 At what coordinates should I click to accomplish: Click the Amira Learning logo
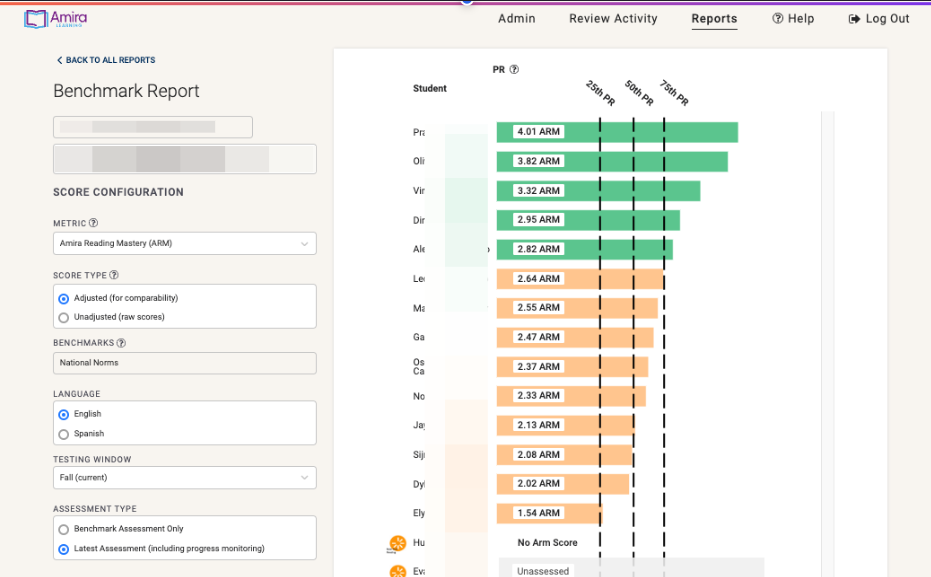(x=56, y=18)
